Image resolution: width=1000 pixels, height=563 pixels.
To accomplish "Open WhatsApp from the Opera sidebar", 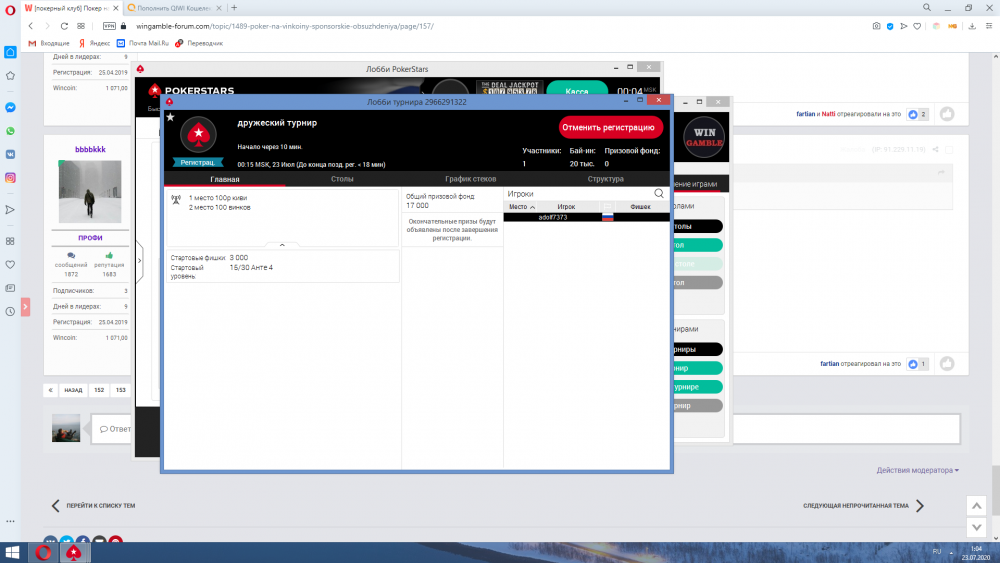I will click(x=10, y=131).
